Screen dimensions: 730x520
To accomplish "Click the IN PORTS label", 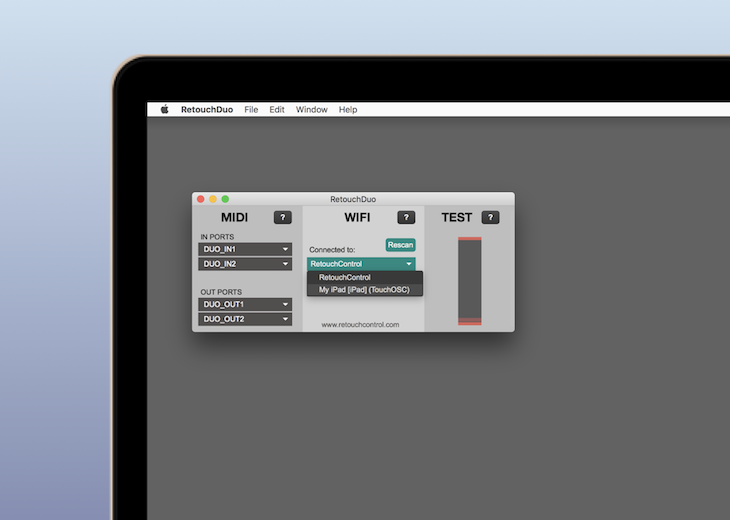I will [217, 237].
